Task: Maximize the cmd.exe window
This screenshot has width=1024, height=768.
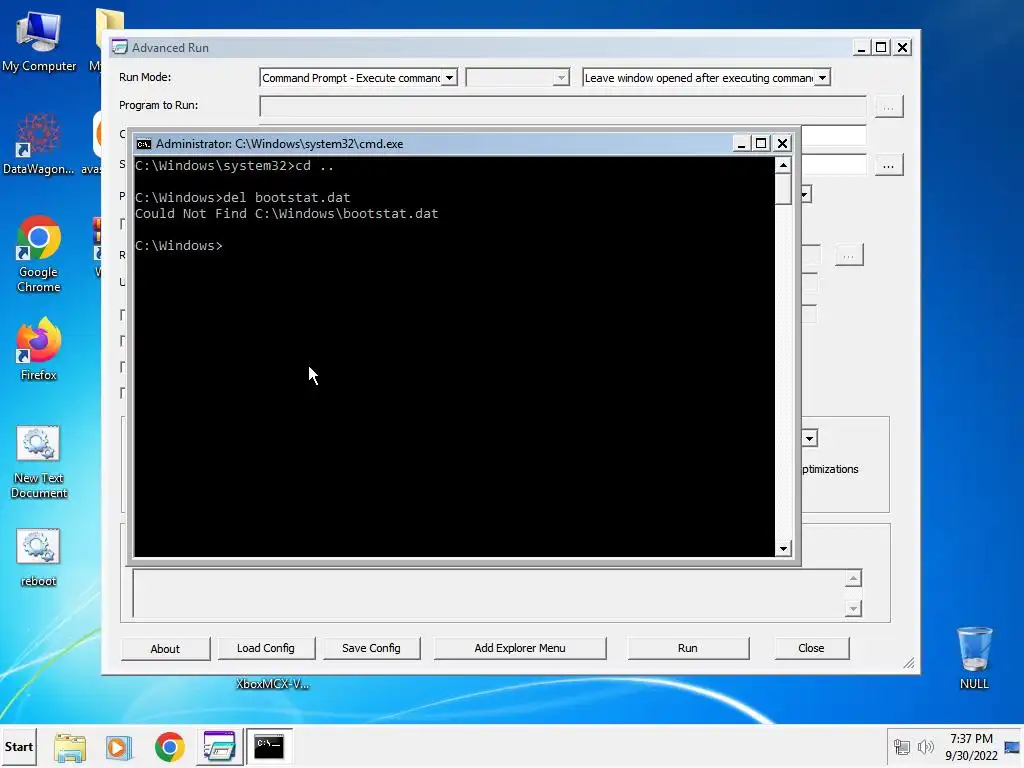Action: click(761, 144)
